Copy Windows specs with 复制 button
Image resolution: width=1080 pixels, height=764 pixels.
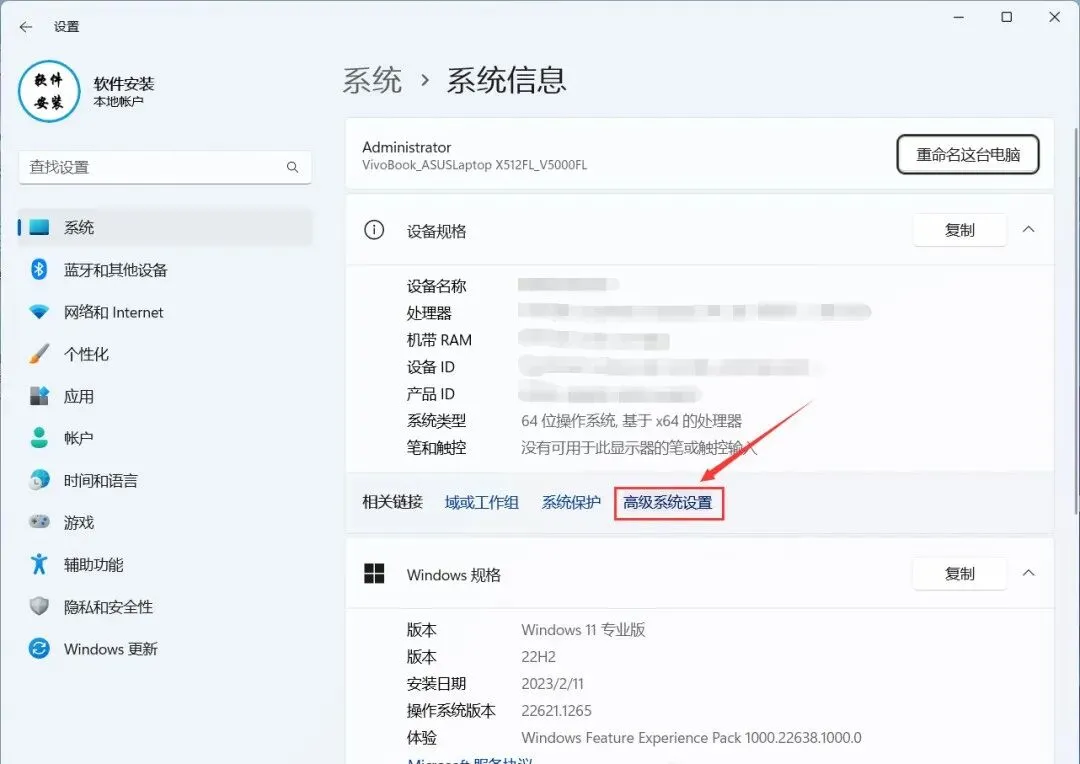(959, 573)
